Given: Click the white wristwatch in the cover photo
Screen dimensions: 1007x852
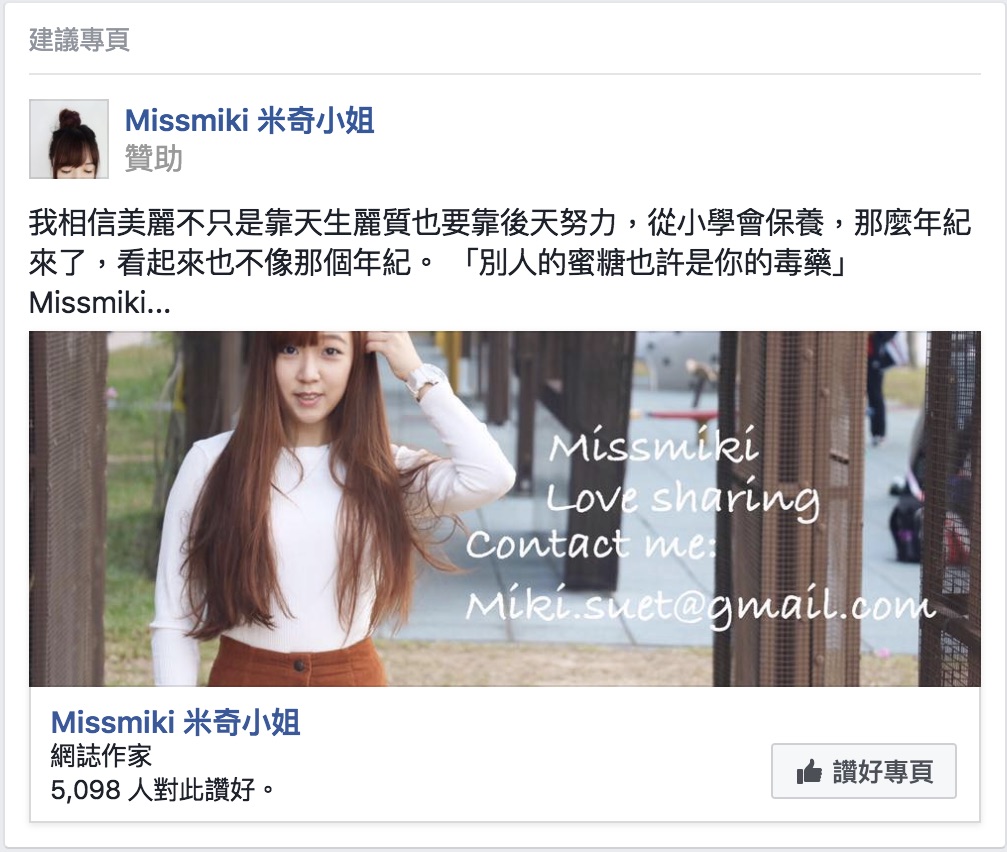Looking at the screenshot, I should 424,379.
